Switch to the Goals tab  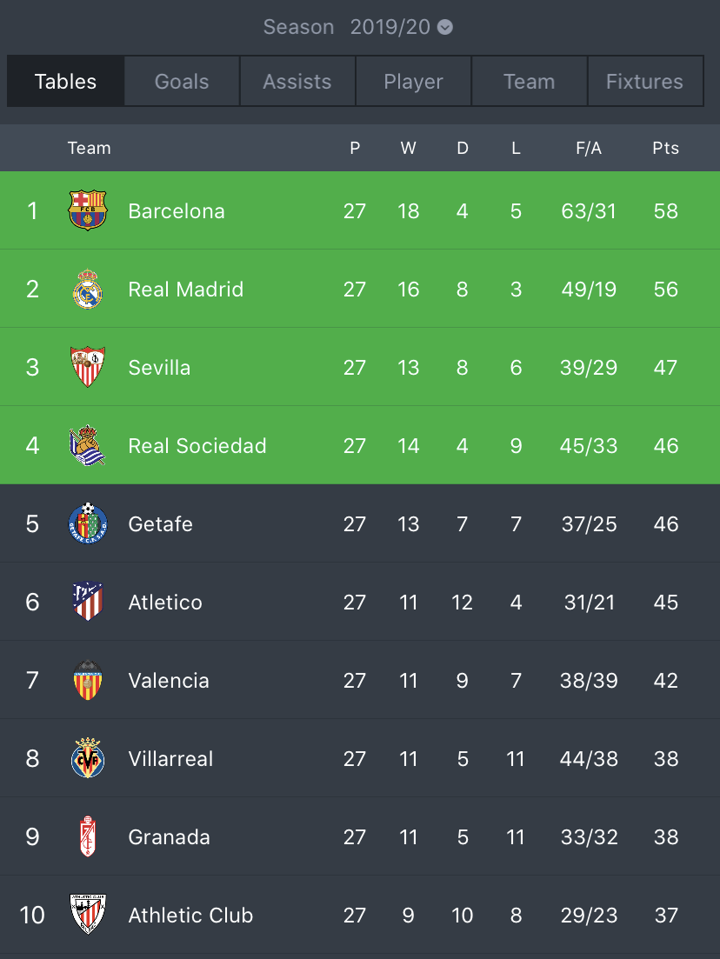point(182,82)
